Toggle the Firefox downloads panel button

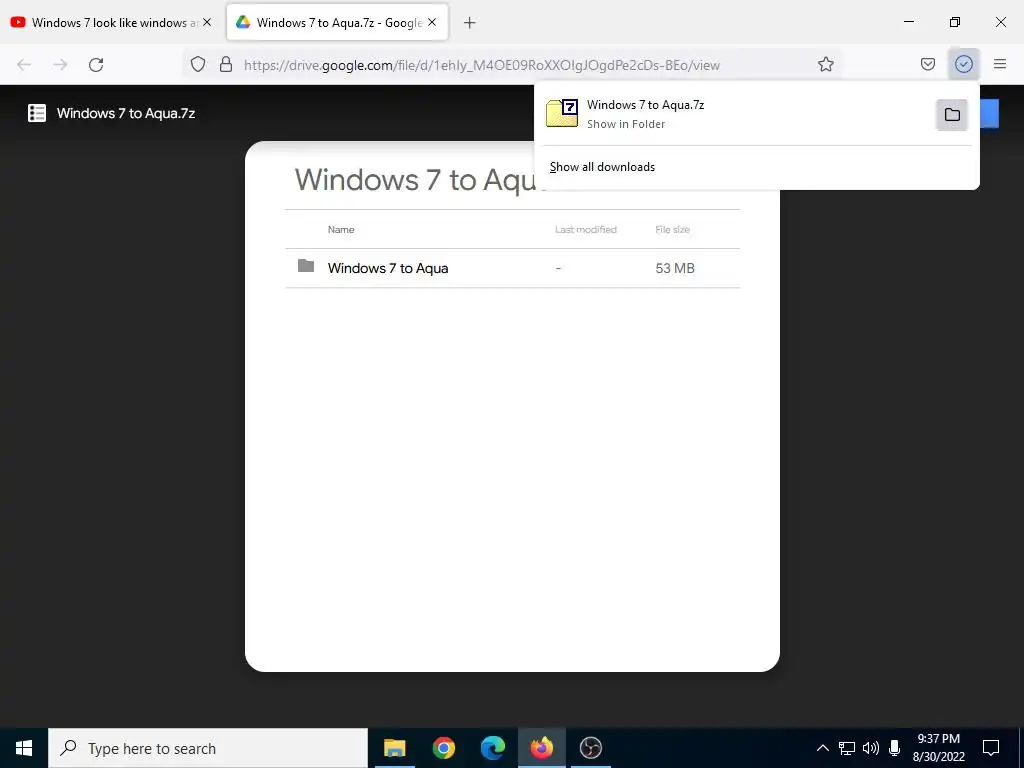963,64
